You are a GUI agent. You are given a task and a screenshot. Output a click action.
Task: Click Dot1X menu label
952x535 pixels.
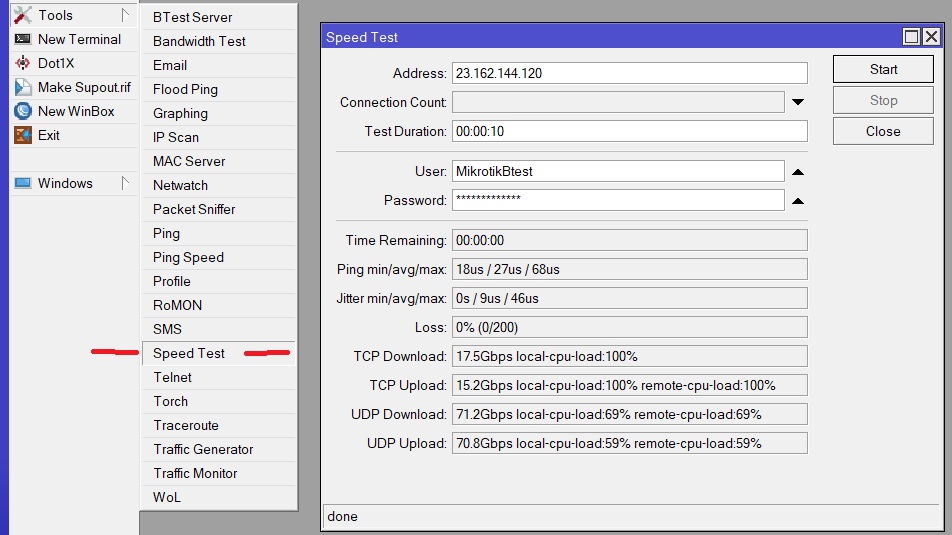pos(56,63)
